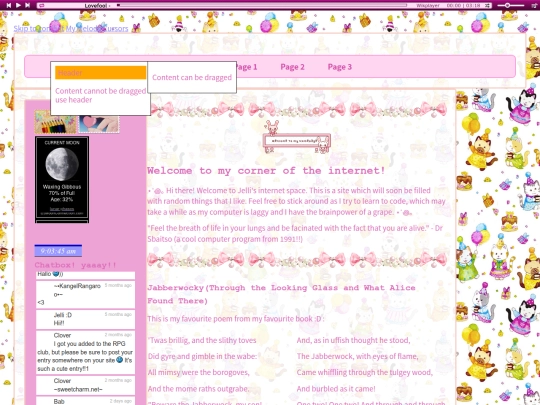The image size is (540, 405).
Task: Click the 9:03:45 am clock widget
Action: pos(58,251)
